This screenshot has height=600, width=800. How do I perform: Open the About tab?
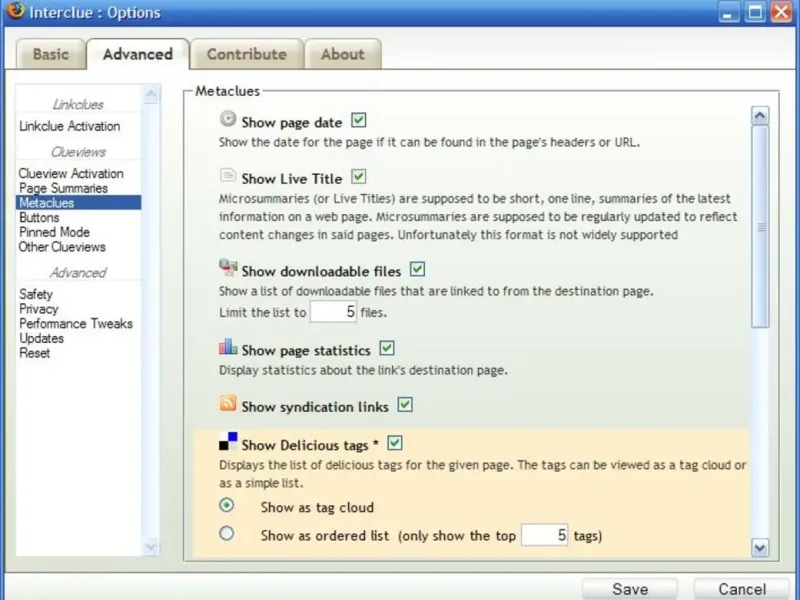point(343,54)
